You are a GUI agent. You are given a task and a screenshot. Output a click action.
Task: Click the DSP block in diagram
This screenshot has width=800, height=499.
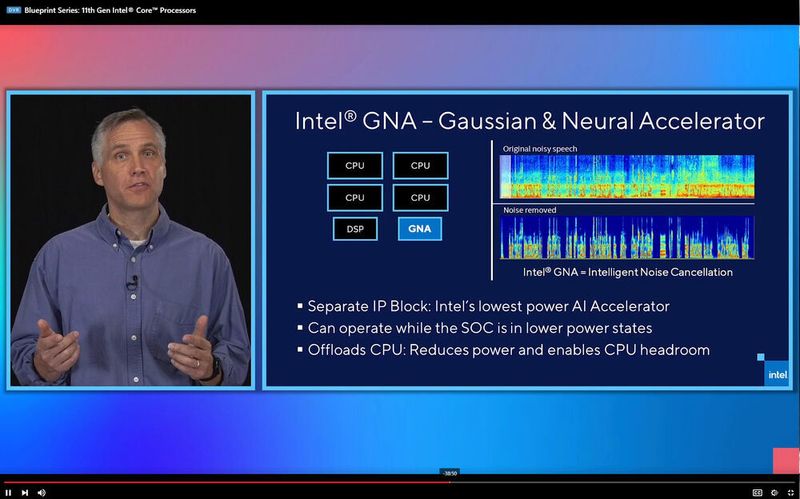355,229
